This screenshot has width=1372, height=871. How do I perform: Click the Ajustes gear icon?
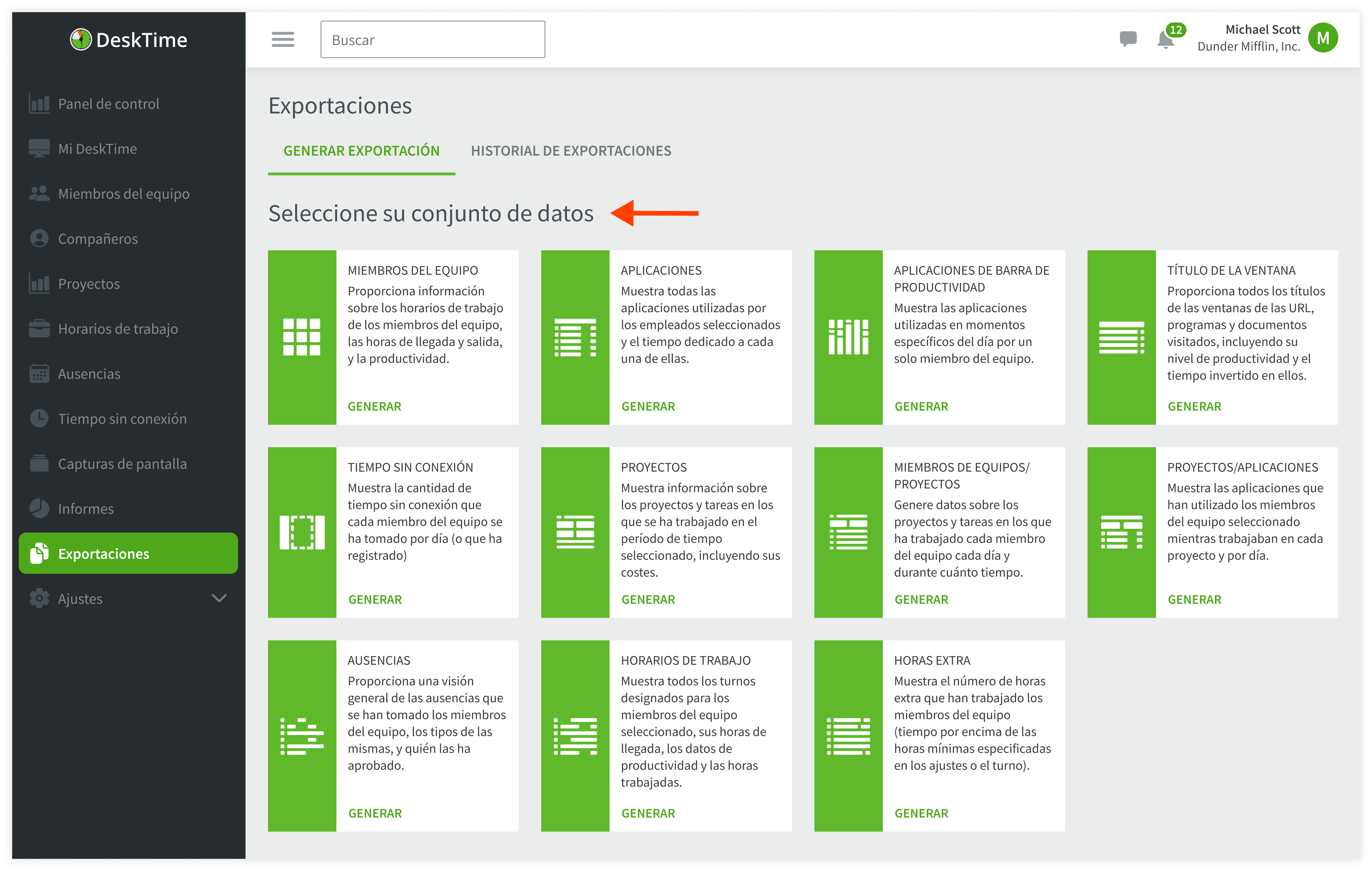(39, 598)
